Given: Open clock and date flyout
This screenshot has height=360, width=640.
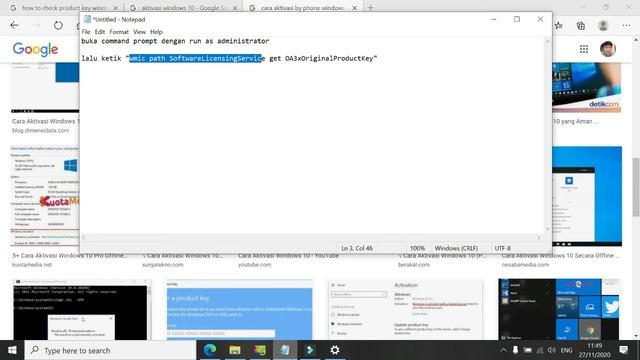Looking at the screenshot, I should pos(594,350).
